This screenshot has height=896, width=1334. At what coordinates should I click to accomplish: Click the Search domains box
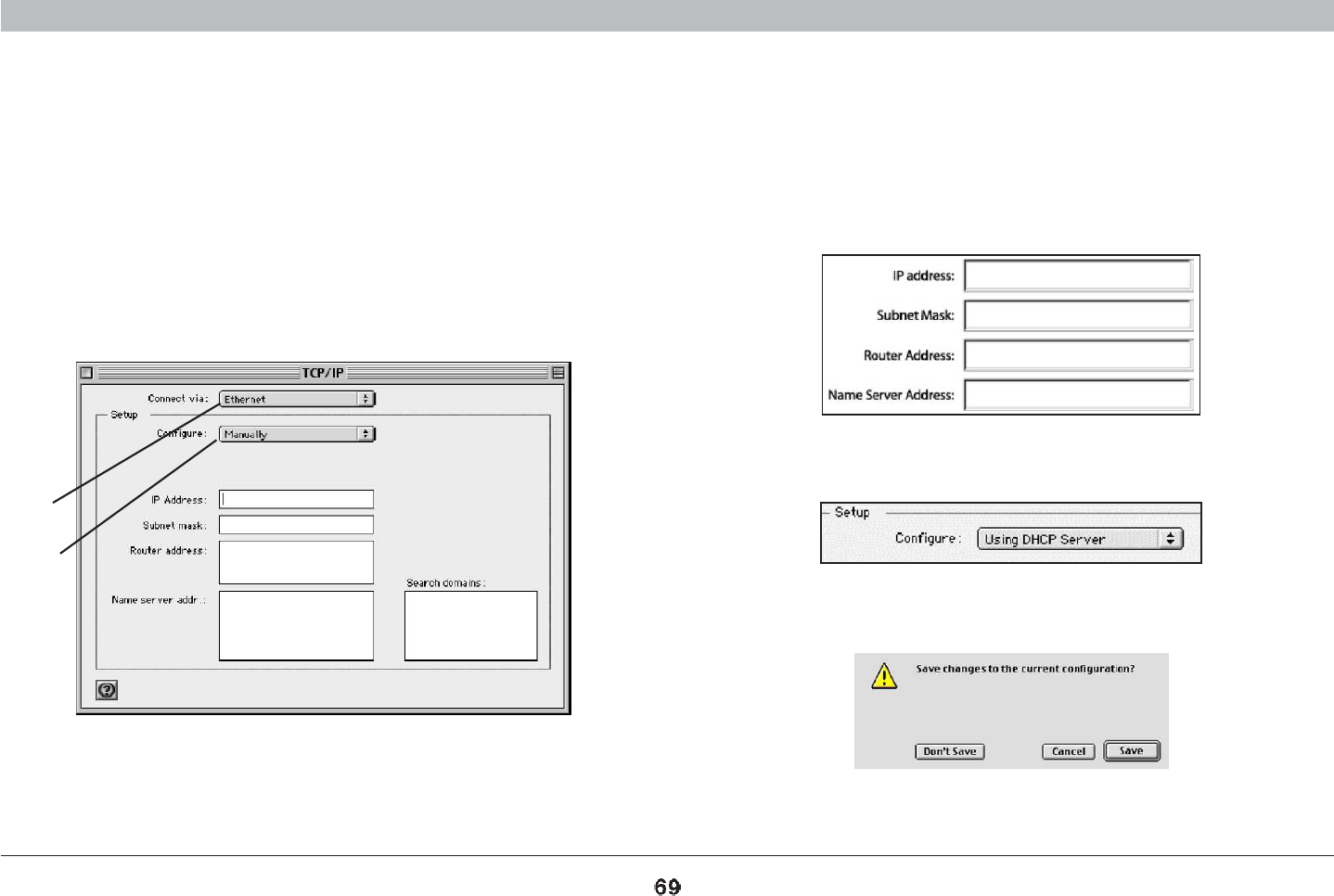(x=471, y=626)
